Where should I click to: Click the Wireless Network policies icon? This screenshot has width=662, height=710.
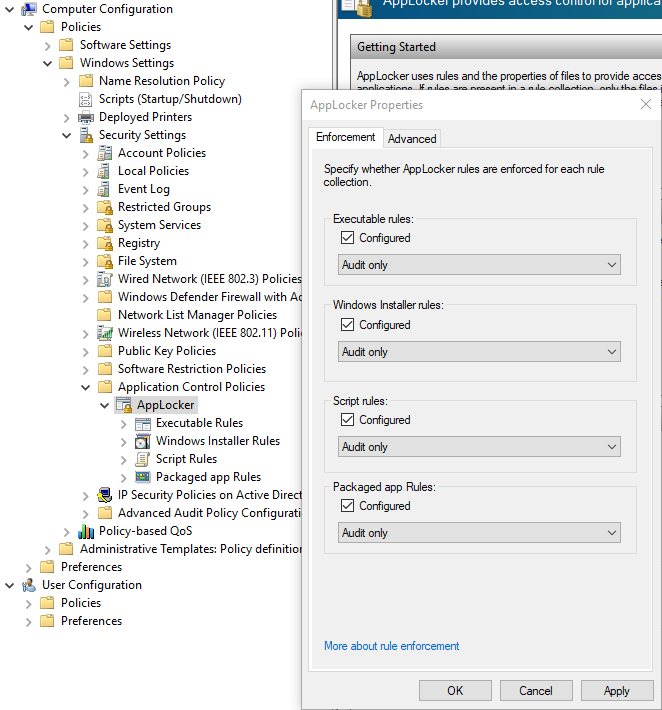105,333
